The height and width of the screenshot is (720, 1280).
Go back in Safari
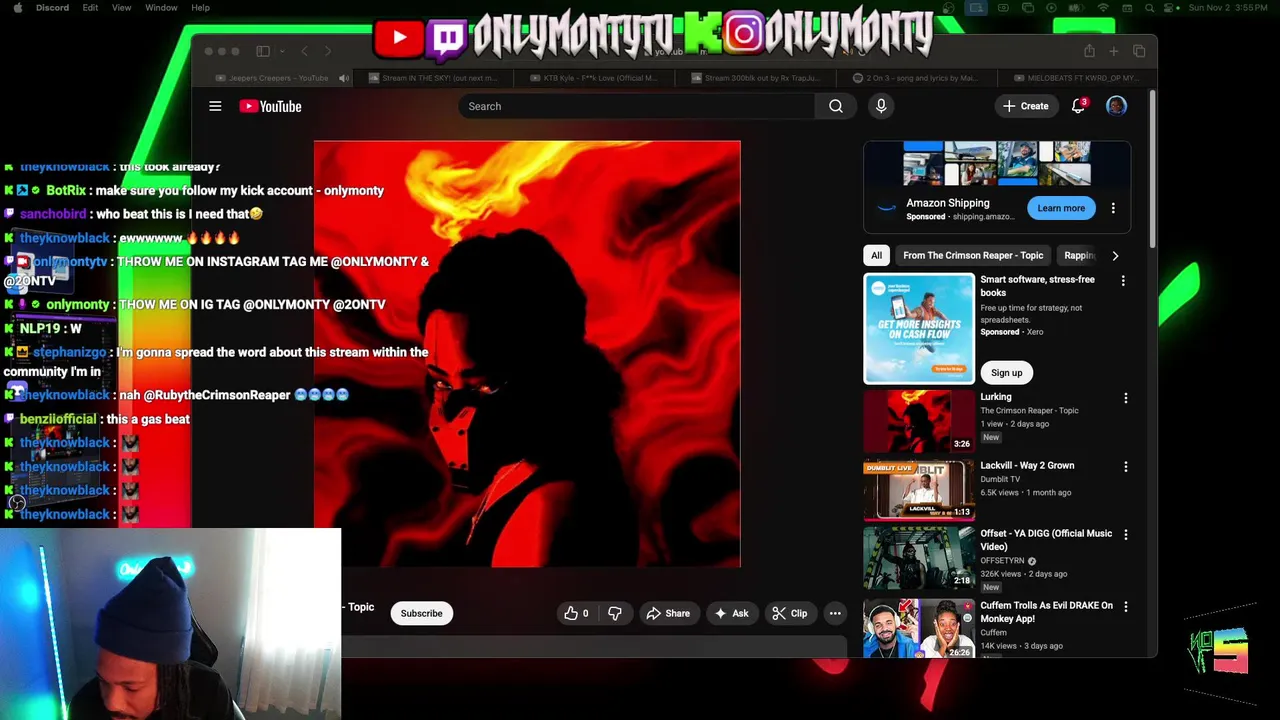[x=305, y=51]
